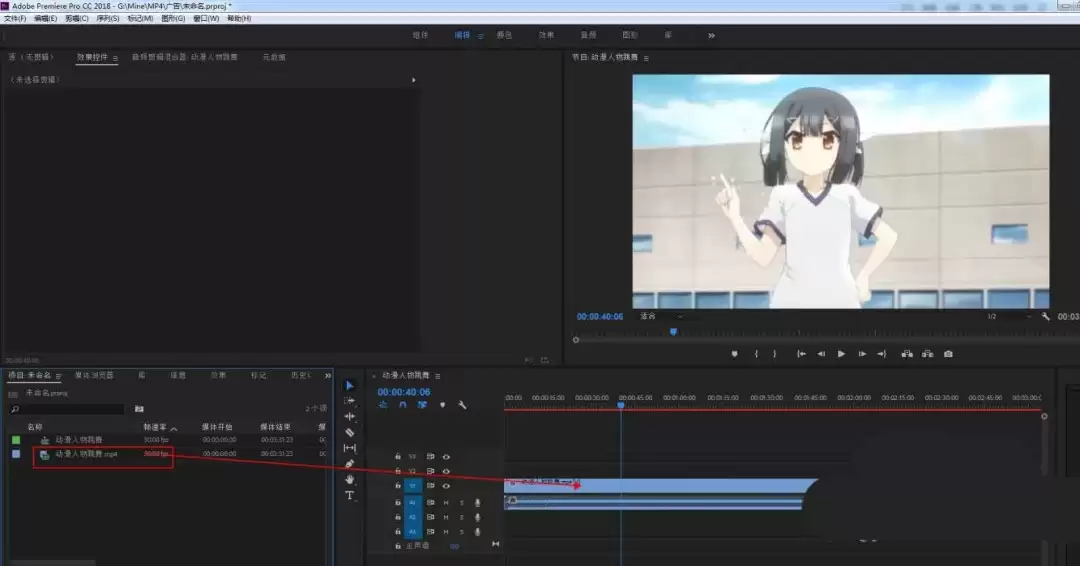
Task: Open Effect Controls panel menu icon
Action: (x=115, y=59)
